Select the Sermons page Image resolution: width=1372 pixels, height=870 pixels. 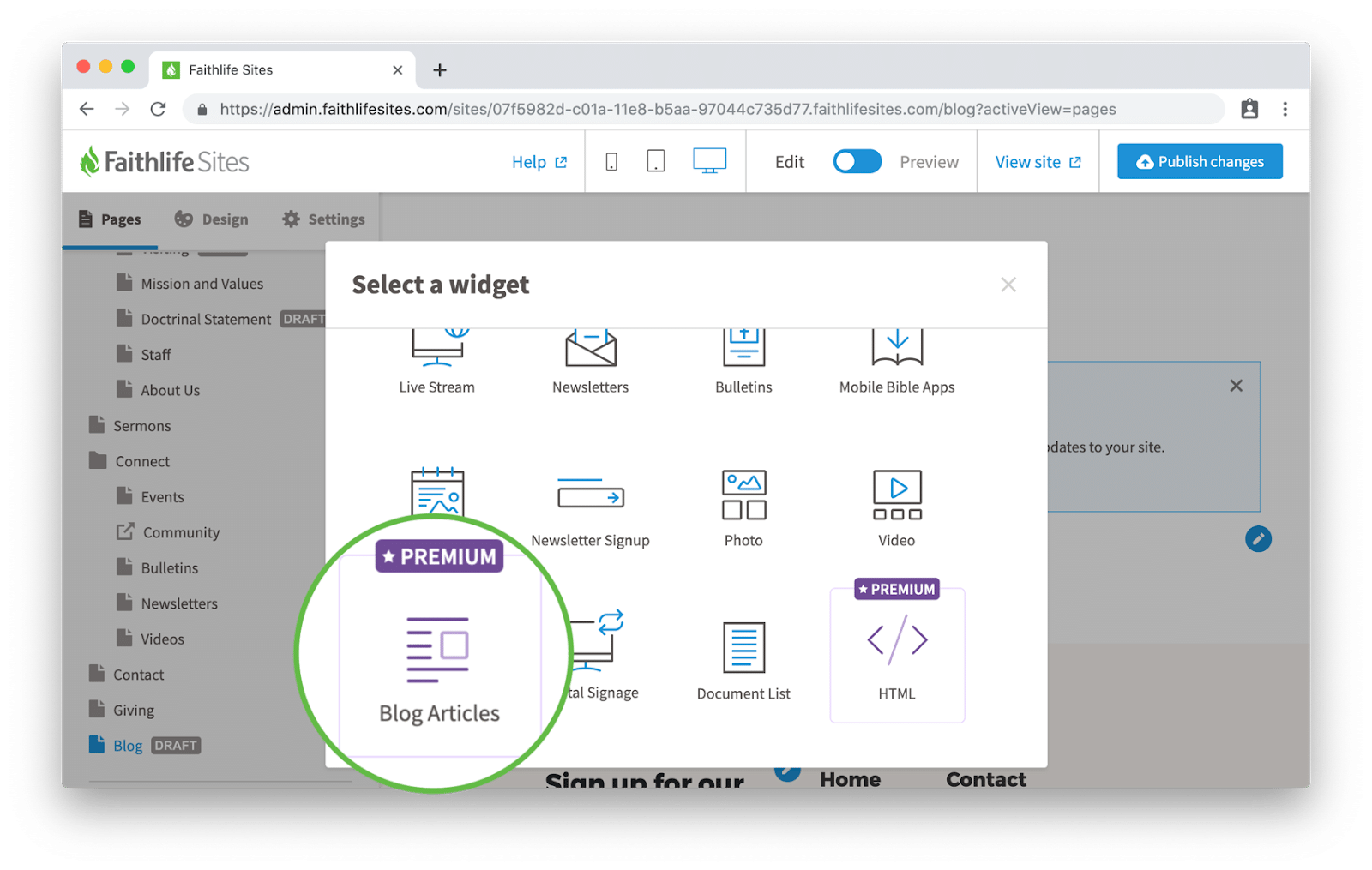129,425
